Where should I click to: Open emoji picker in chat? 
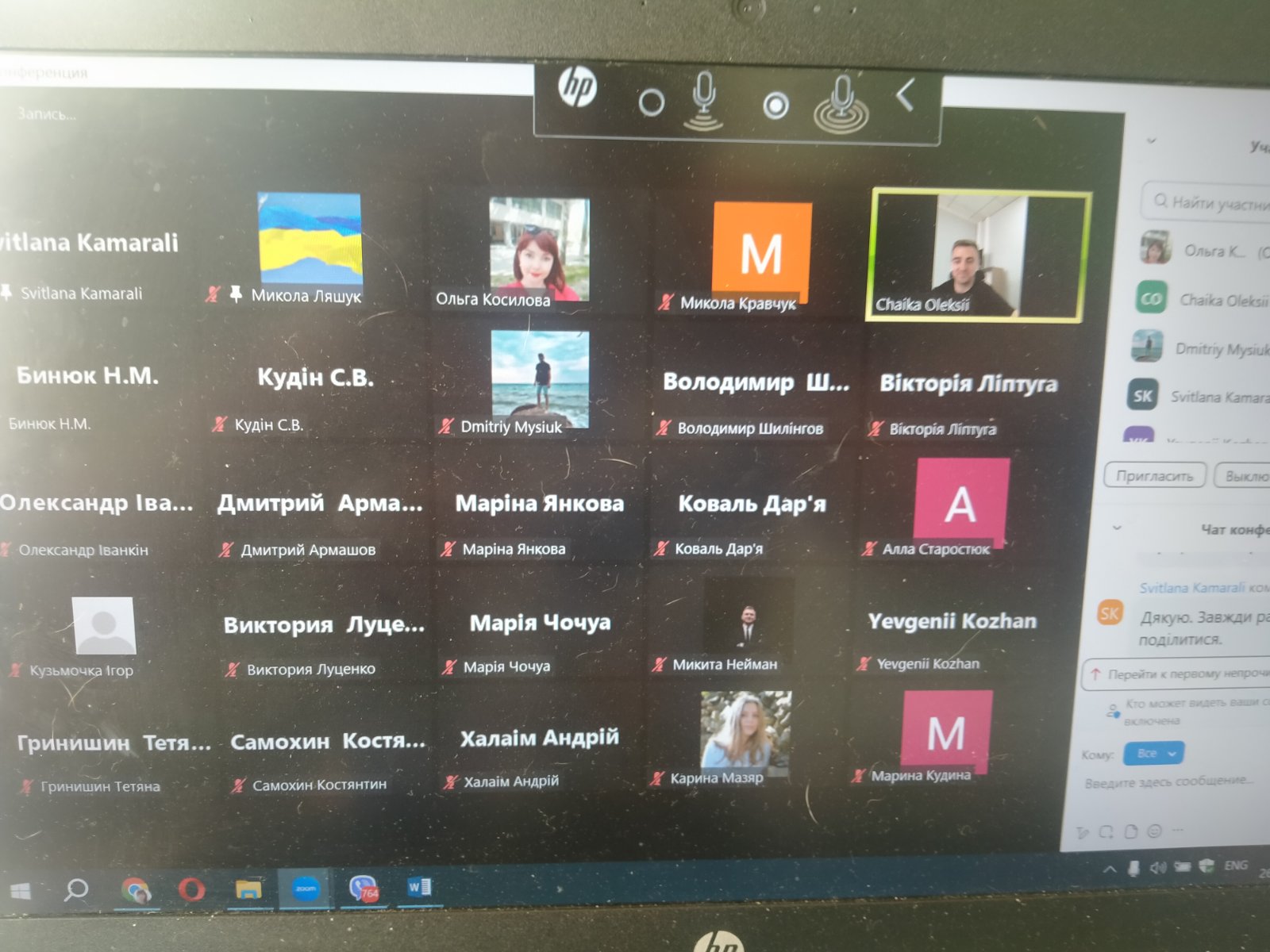(x=1155, y=831)
